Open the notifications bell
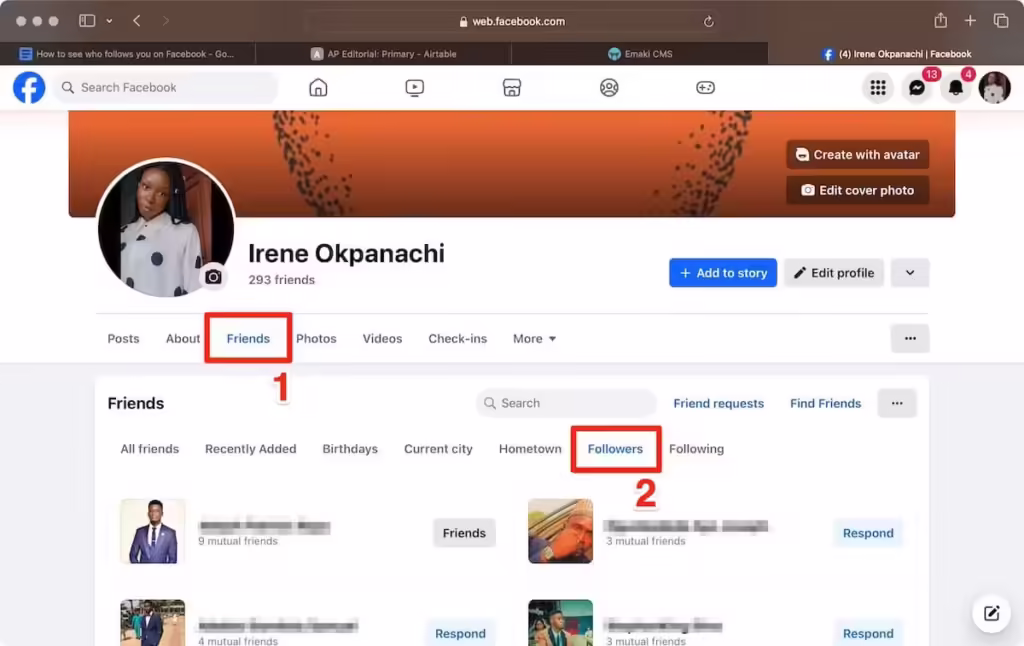The width and height of the screenshot is (1024, 646). [x=955, y=88]
